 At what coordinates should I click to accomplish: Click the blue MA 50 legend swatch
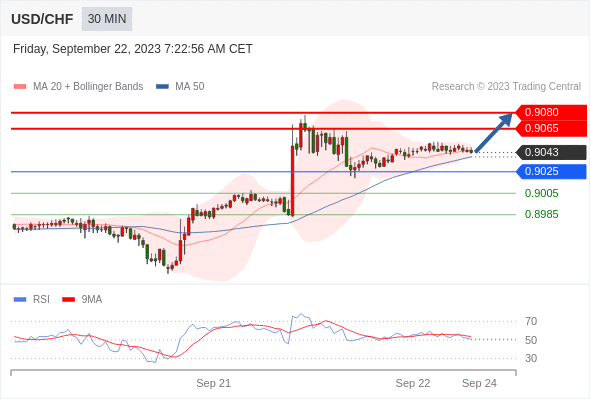[162, 87]
